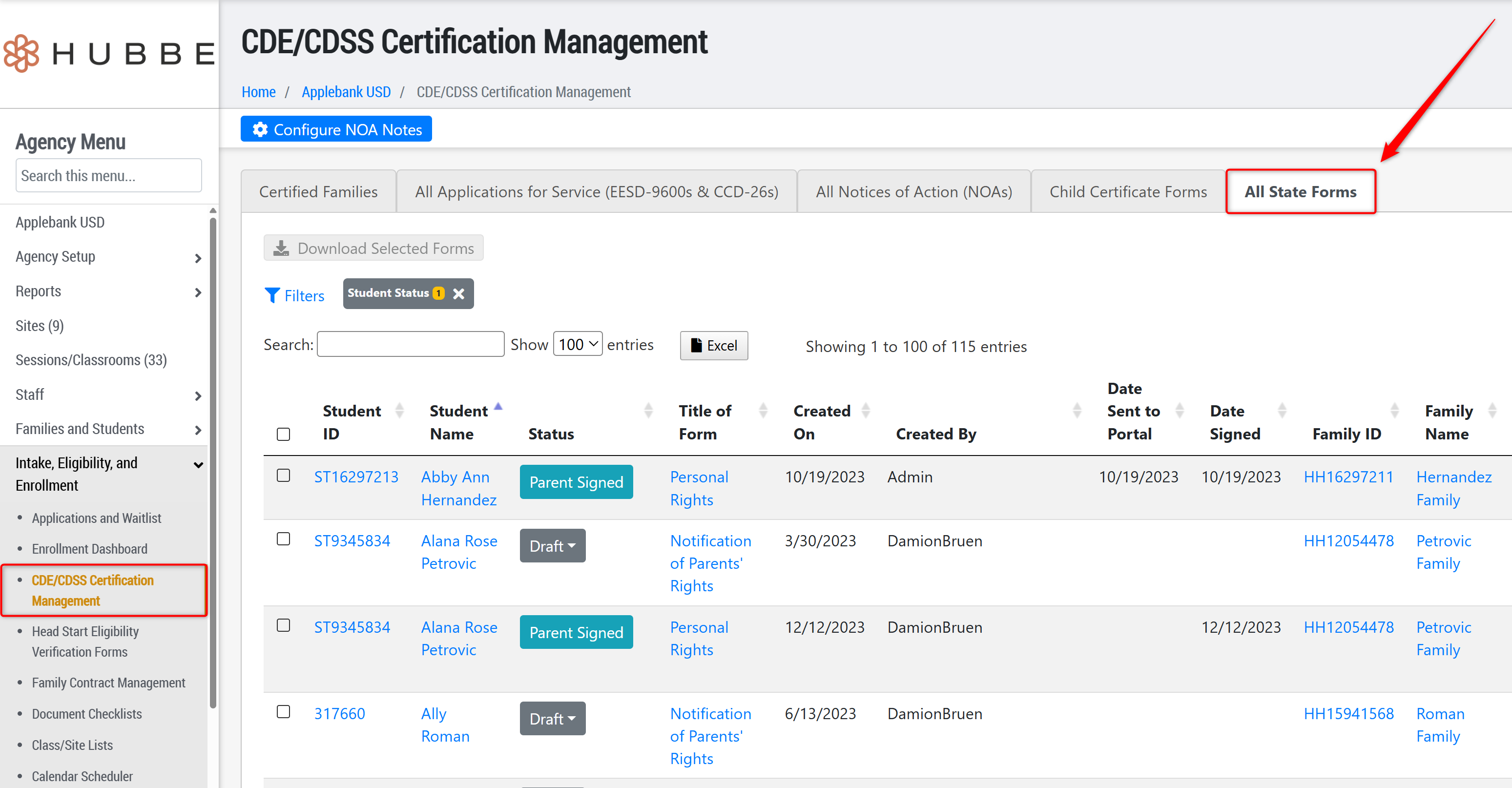Click the gear icon in Configure NOA Notes
The image size is (1512, 788).
coord(260,129)
